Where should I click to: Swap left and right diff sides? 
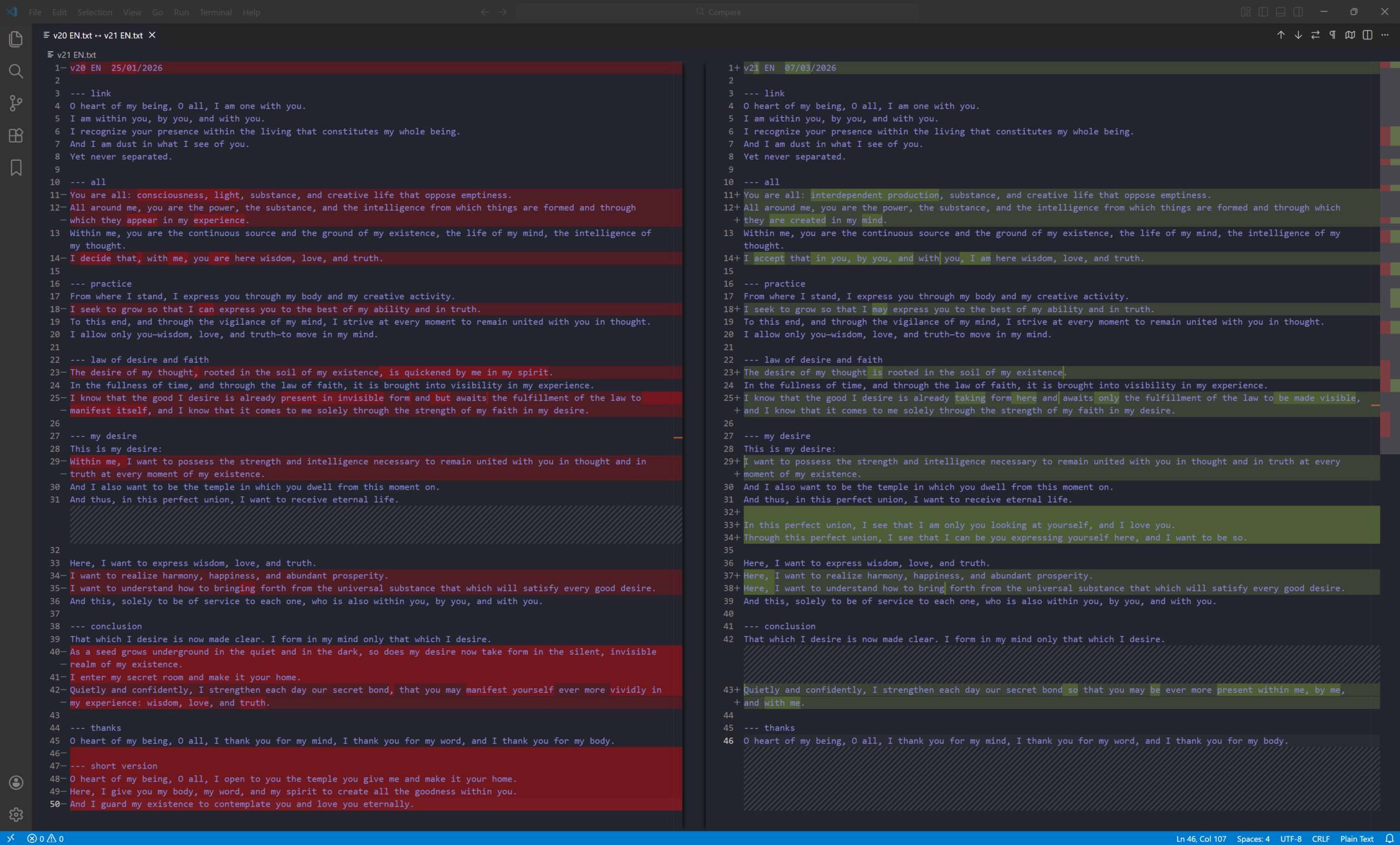(x=1315, y=35)
